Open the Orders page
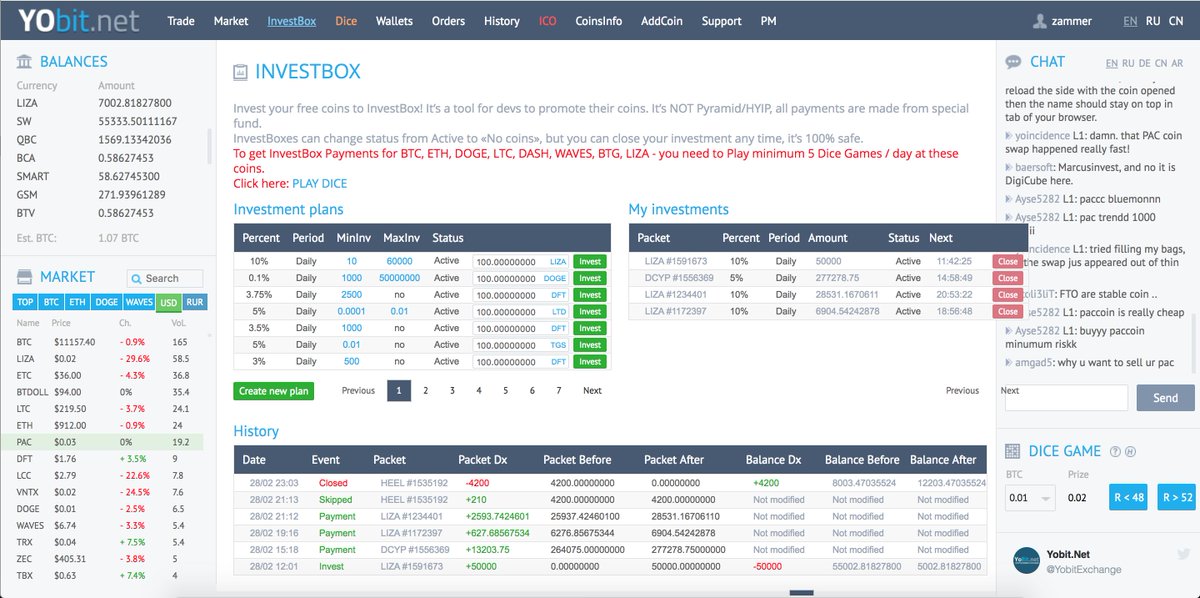The width and height of the screenshot is (1200, 598). coord(448,21)
